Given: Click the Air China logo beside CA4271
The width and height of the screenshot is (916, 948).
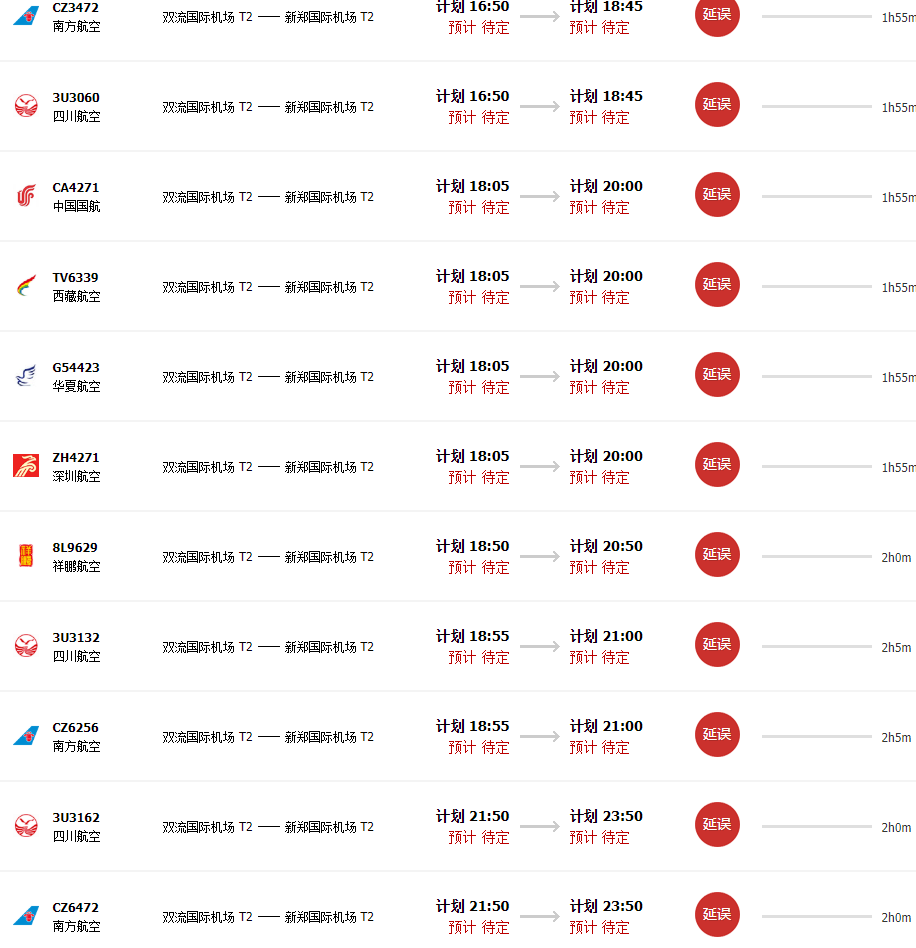Looking at the screenshot, I should pyautogui.click(x=26, y=196).
